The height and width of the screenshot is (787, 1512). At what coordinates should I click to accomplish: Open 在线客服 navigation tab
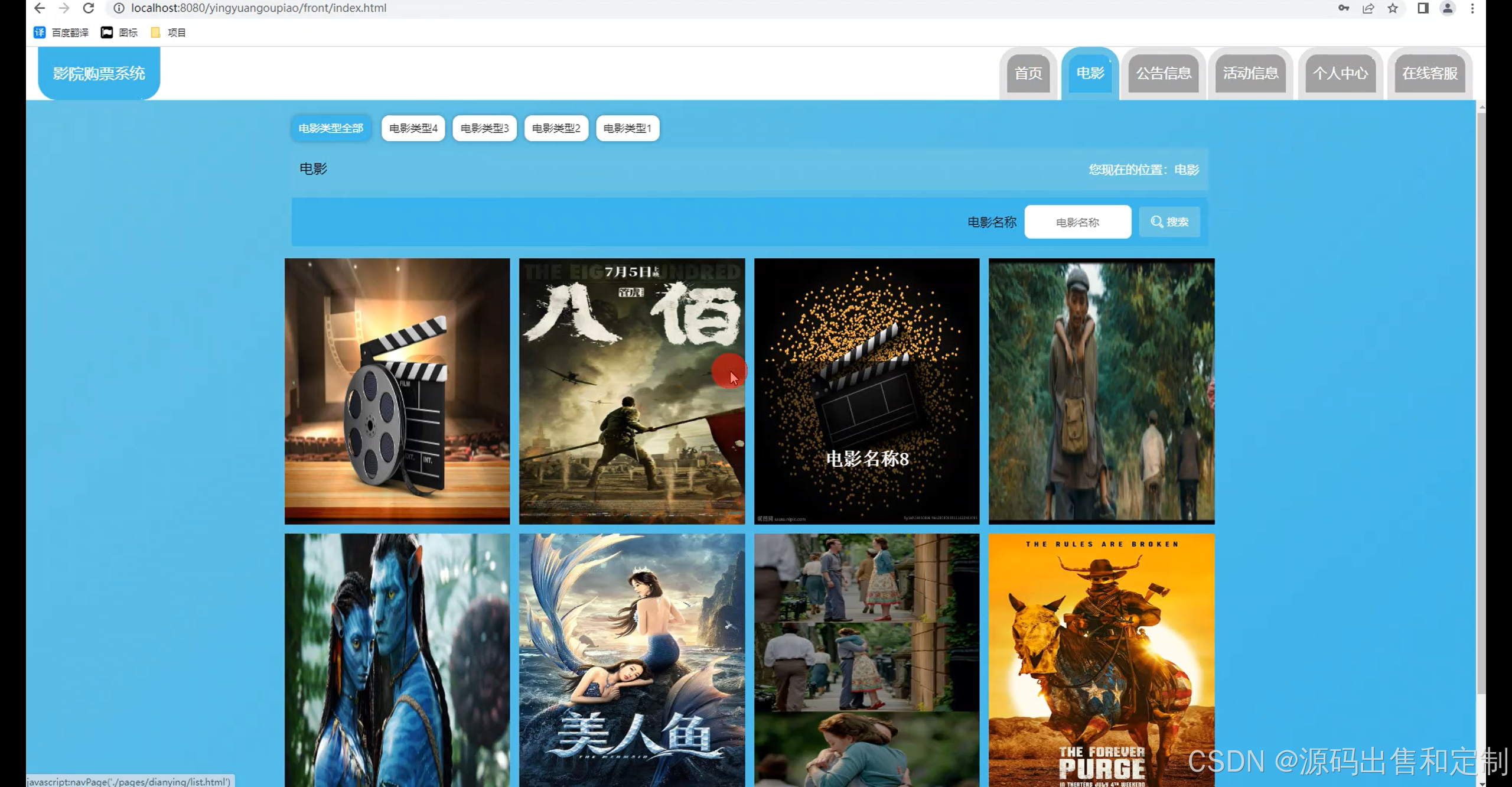[x=1429, y=73]
